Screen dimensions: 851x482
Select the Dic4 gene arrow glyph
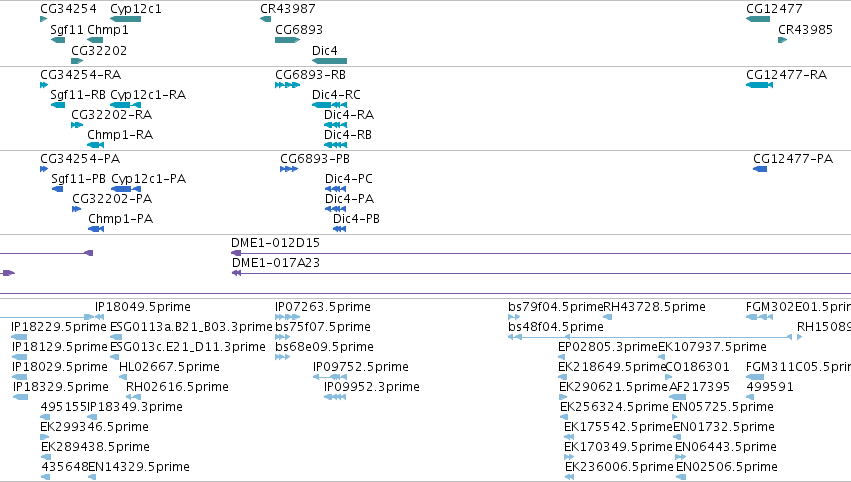click(x=329, y=61)
